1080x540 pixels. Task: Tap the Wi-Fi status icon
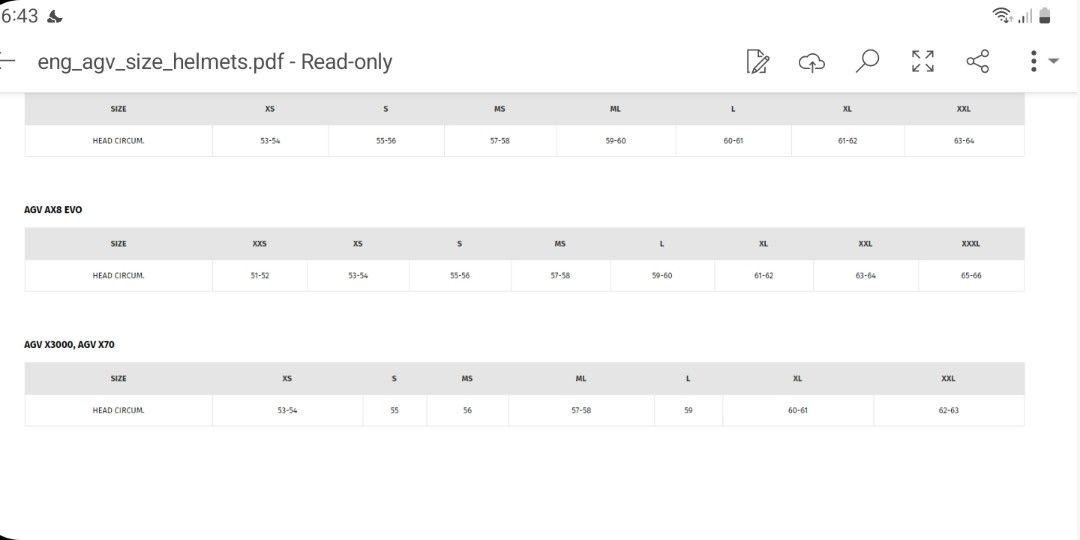(1001, 15)
